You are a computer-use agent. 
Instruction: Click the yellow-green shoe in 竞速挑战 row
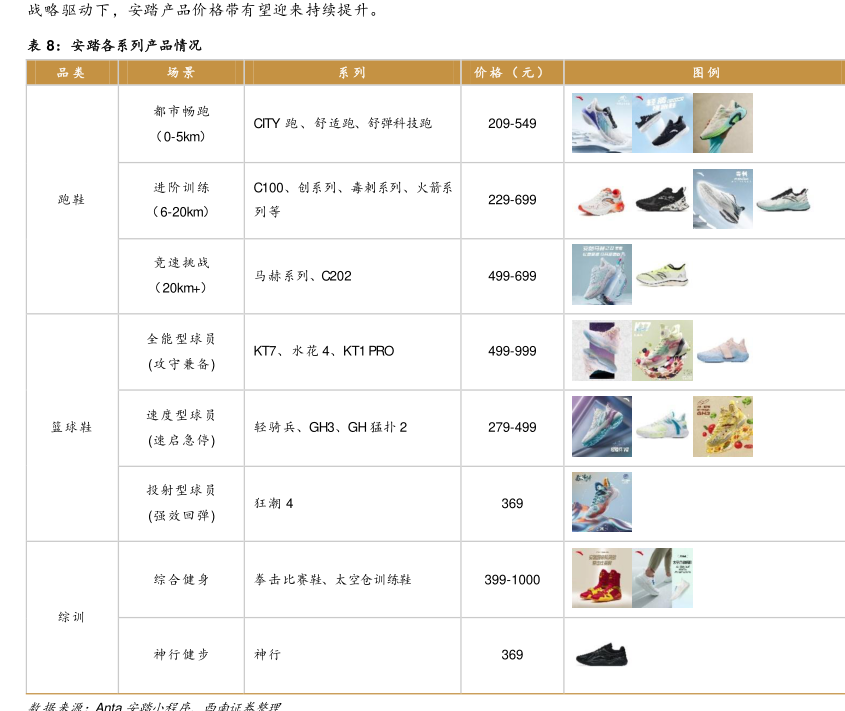point(662,274)
